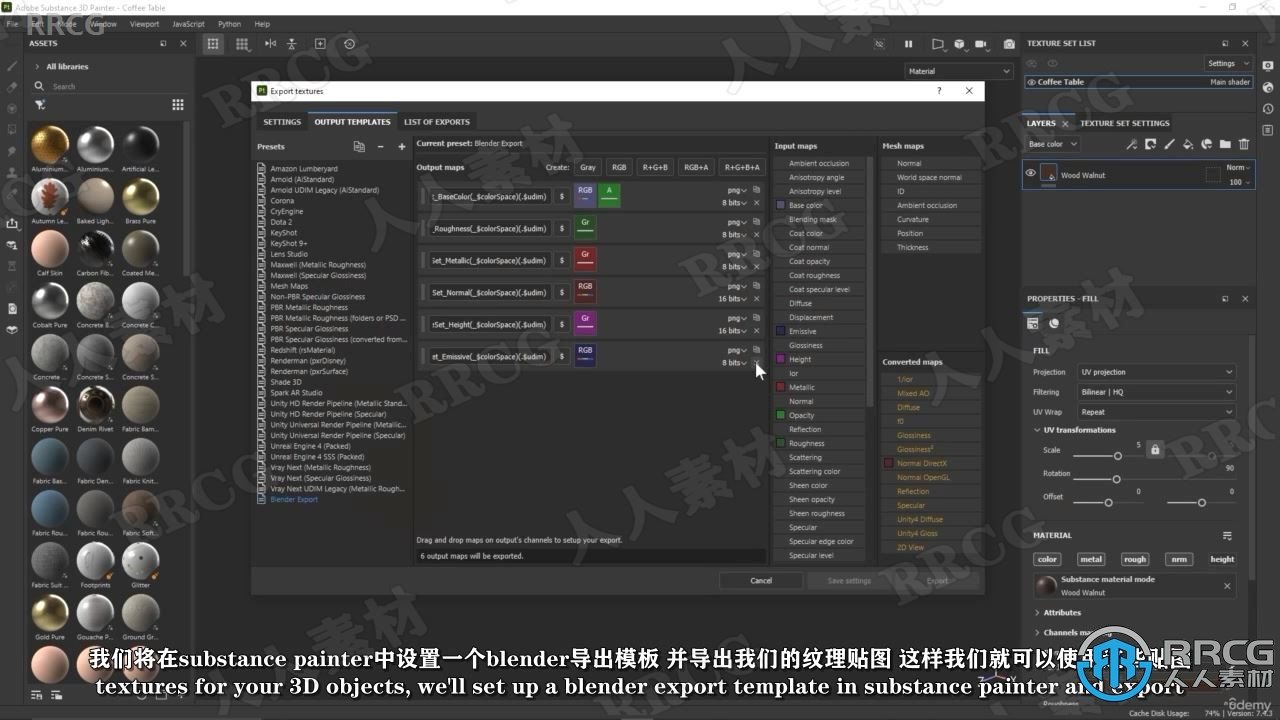Open the Filtering Bilinear HQ dropdown

[x=1157, y=392]
